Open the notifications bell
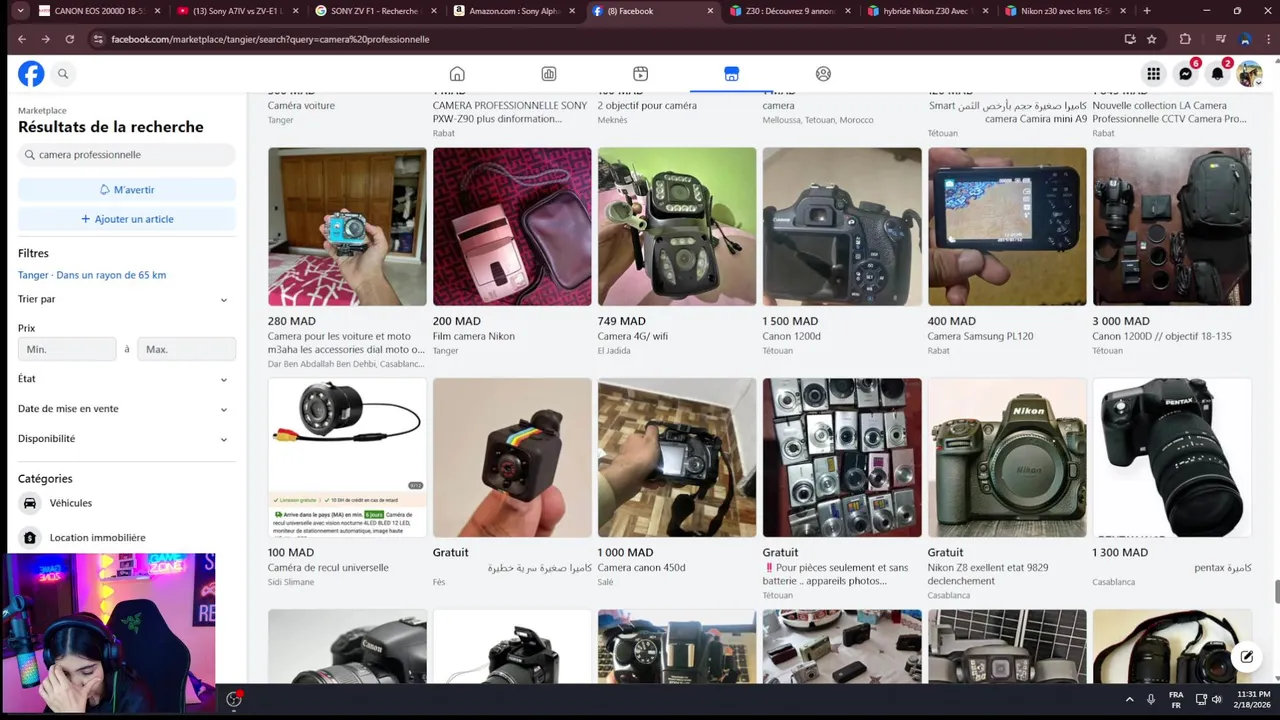 click(1217, 74)
